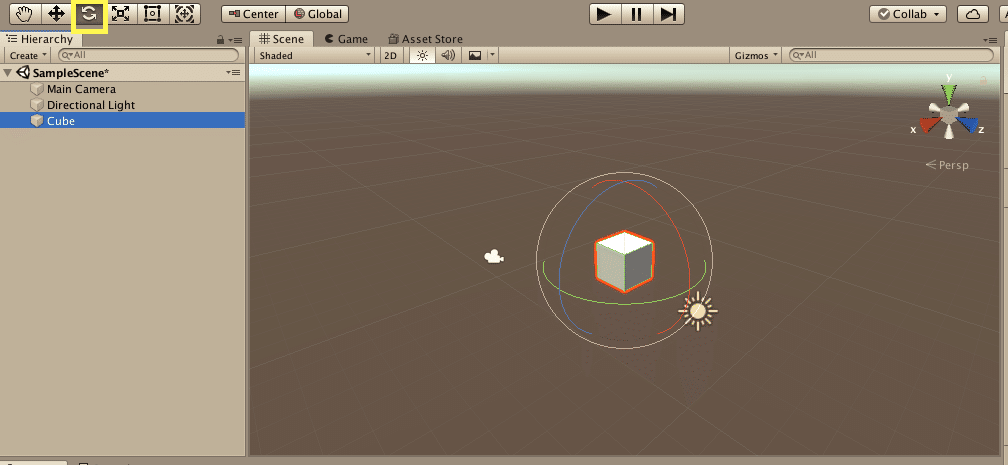This screenshot has width=1008, height=465.
Task: Focus the Scene view search field
Action: [891, 55]
